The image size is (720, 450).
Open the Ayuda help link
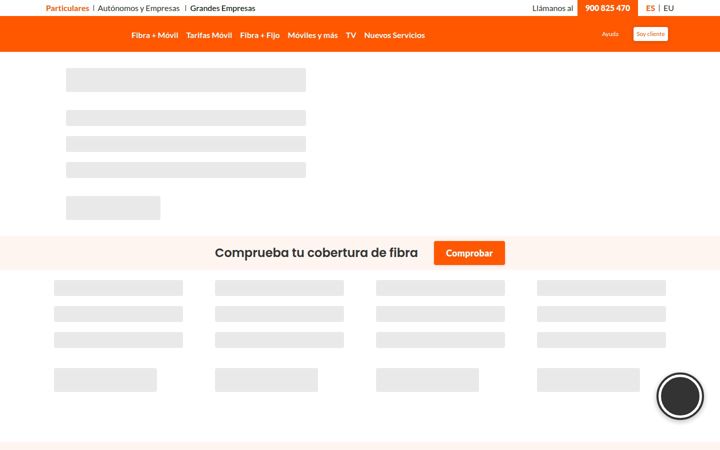click(610, 34)
